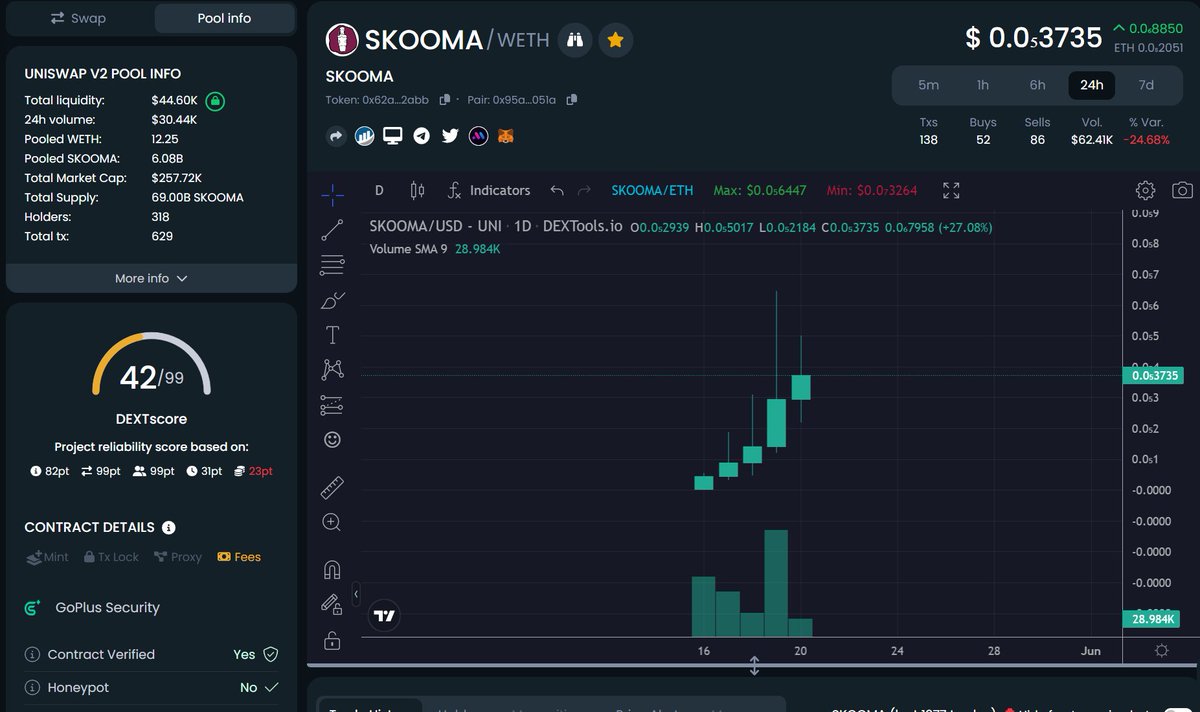1200x712 pixels.
Task: Open the time axis settings gear
Action: [x=1161, y=650]
